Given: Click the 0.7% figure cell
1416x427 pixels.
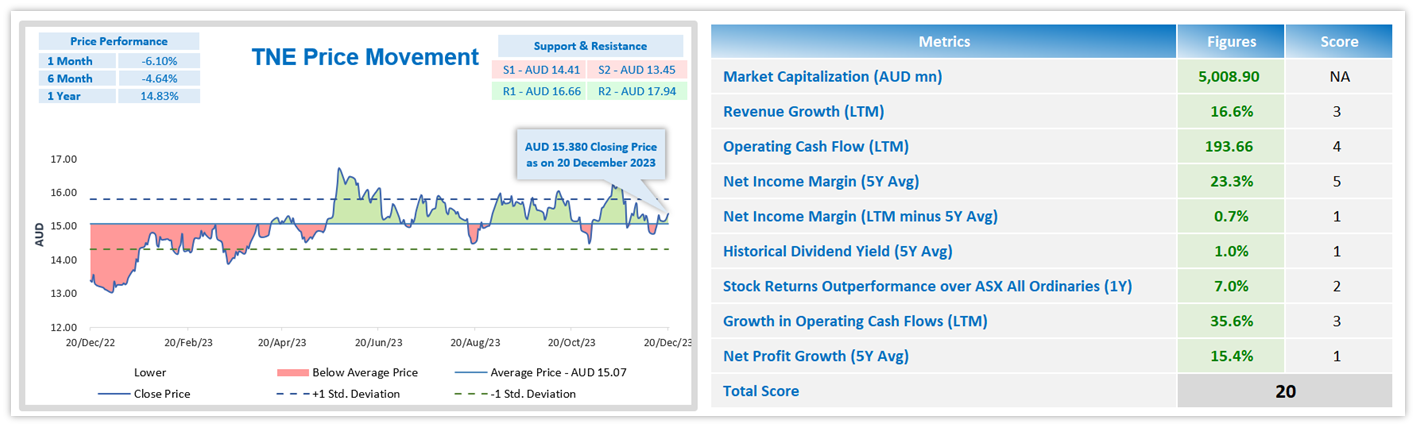Looking at the screenshot, I should click(1231, 217).
